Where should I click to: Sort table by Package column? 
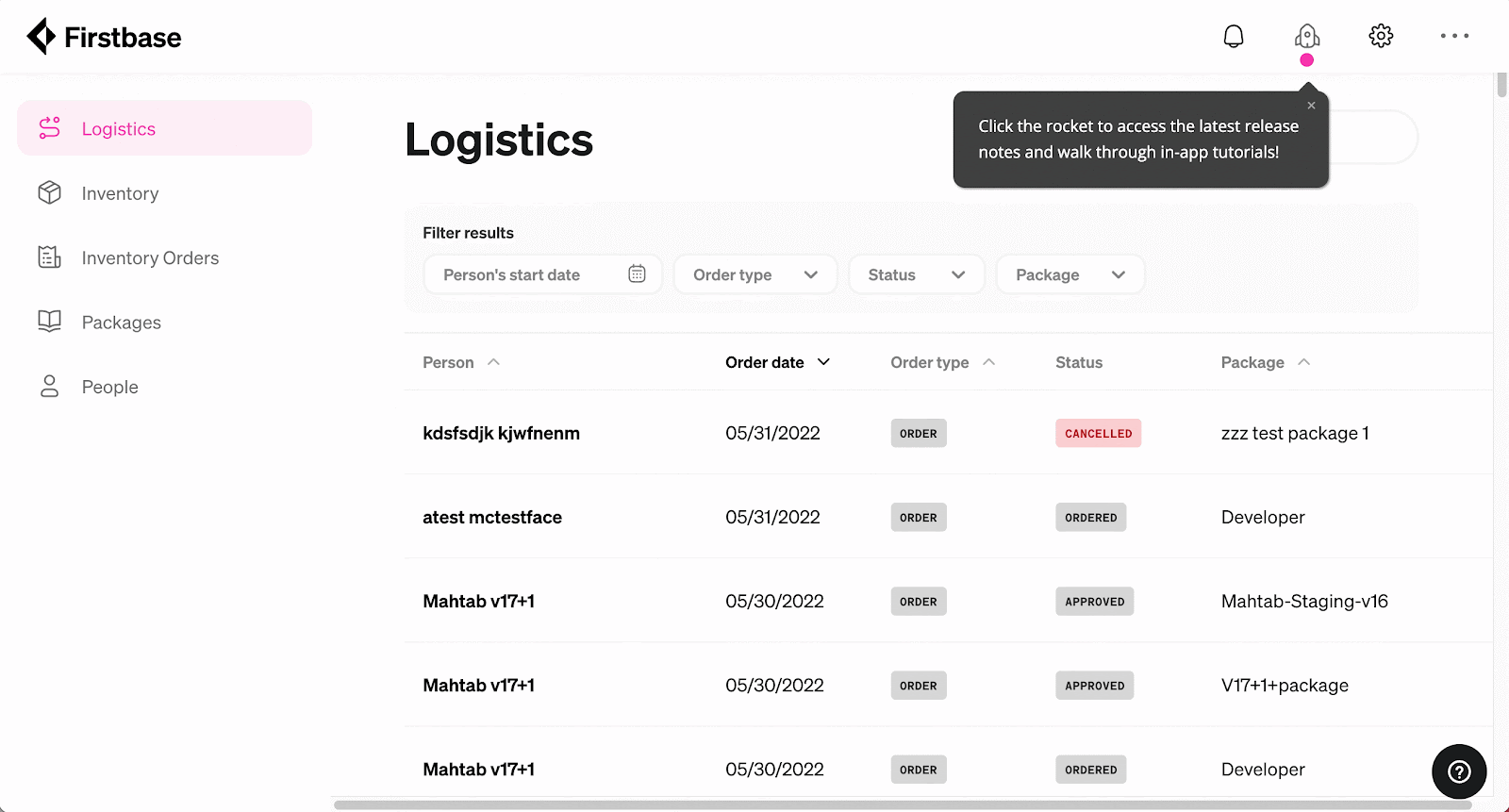[x=1266, y=362]
